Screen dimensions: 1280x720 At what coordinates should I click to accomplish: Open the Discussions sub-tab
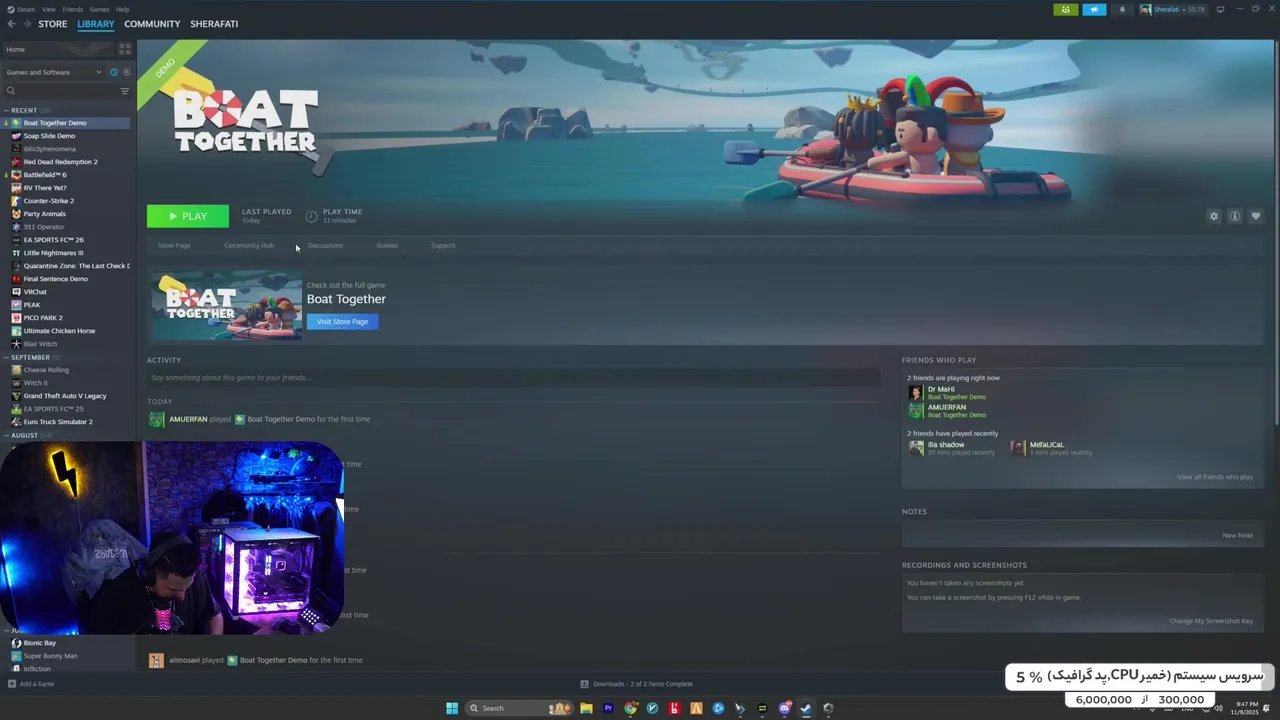[325, 245]
